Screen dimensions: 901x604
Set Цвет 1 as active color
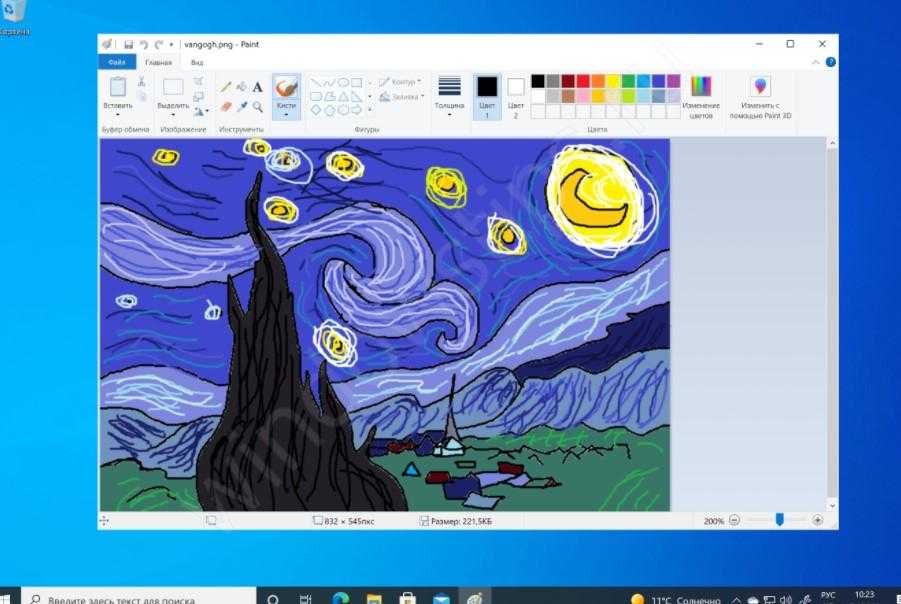(x=487, y=97)
